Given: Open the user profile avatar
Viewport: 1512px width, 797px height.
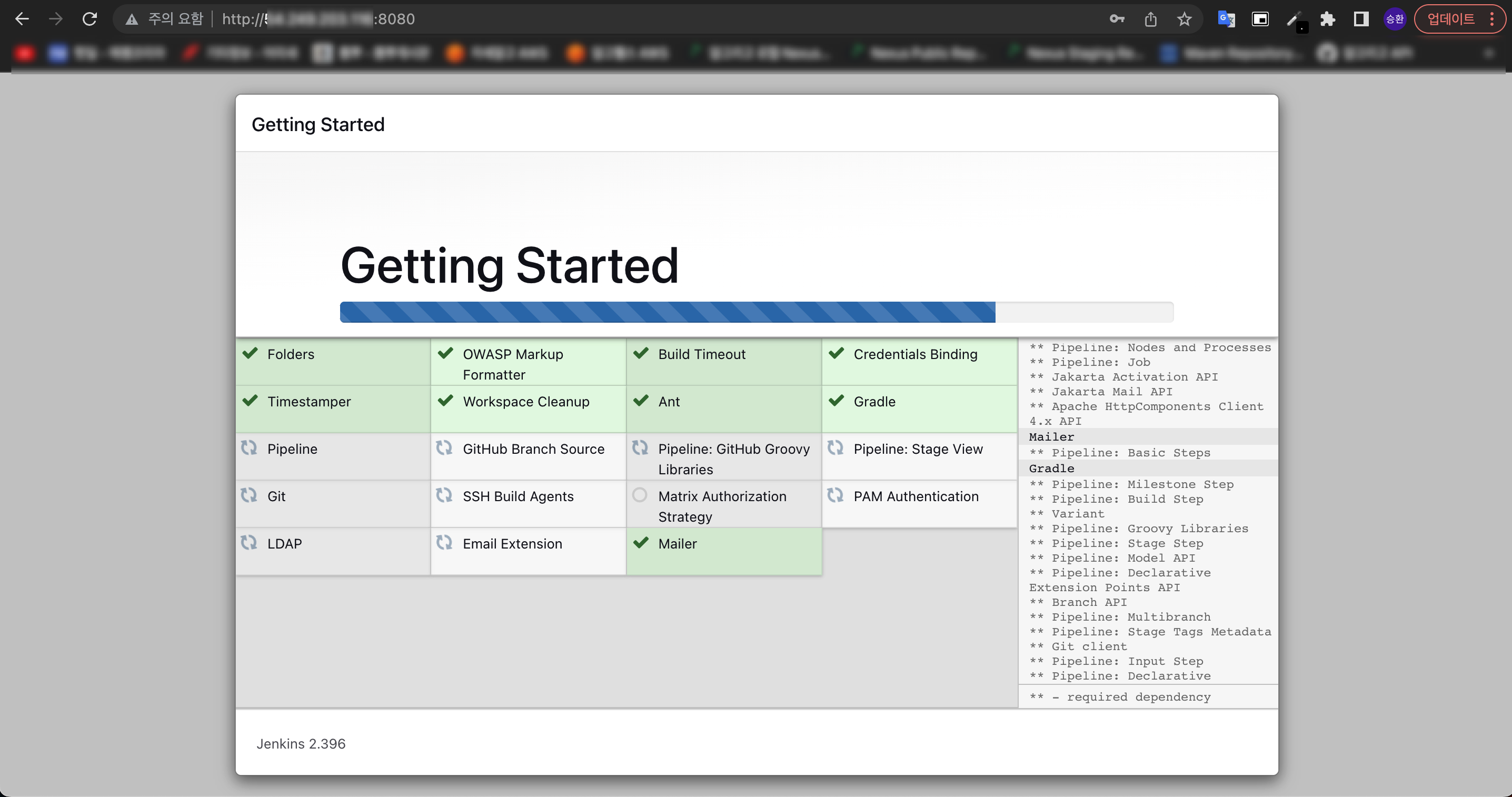Looking at the screenshot, I should pos(1395,19).
